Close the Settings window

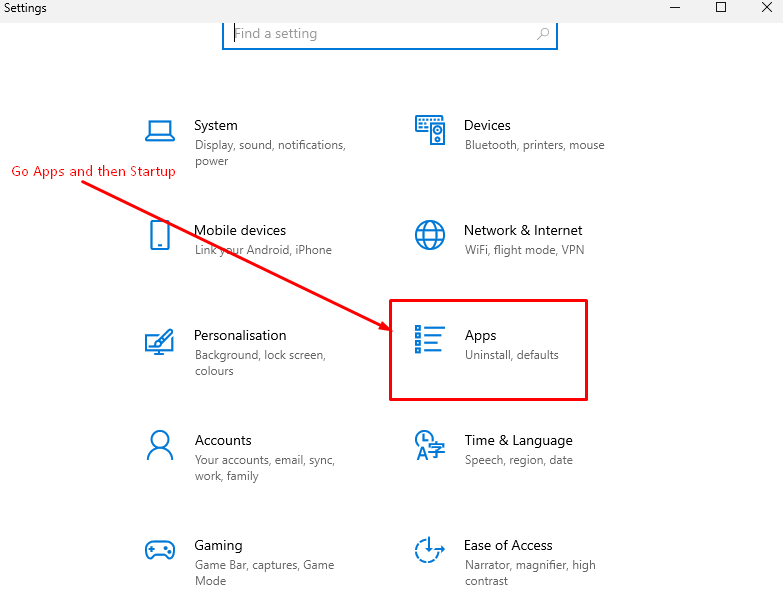coord(767,8)
